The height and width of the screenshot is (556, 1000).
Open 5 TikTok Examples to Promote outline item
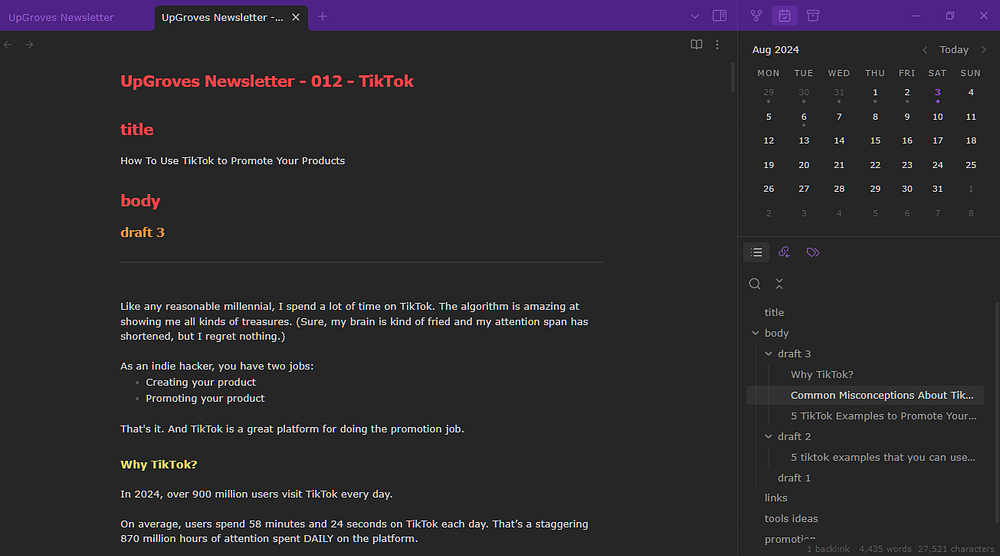coord(883,416)
